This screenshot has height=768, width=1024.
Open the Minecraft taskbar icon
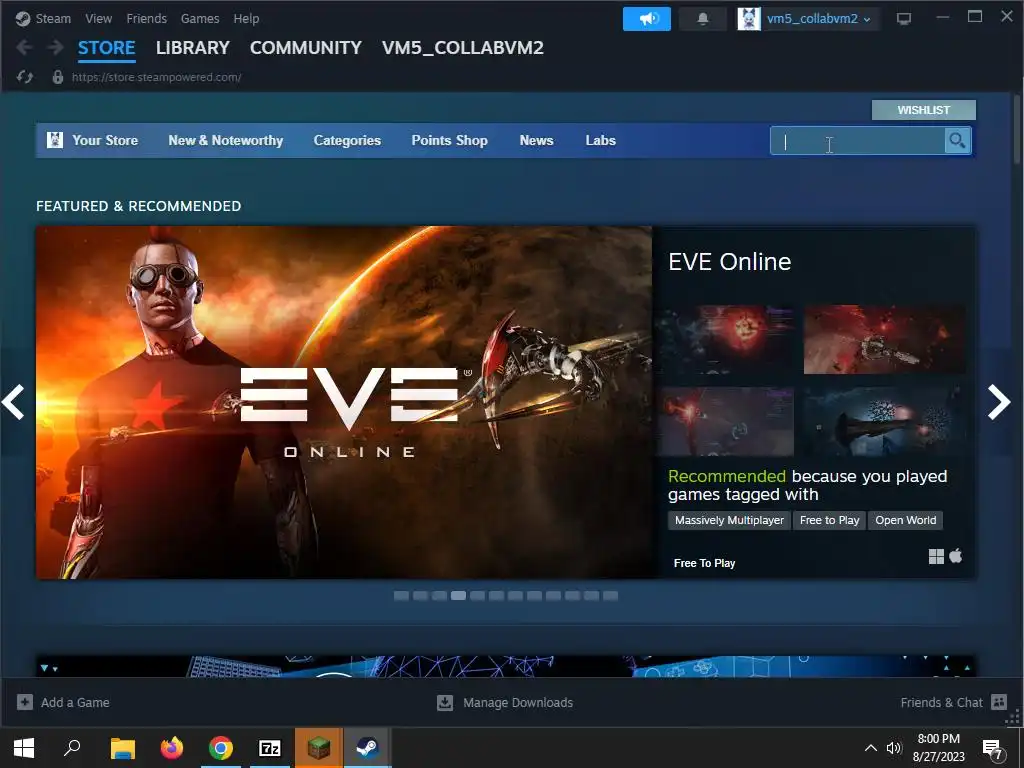(x=319, y=748)
